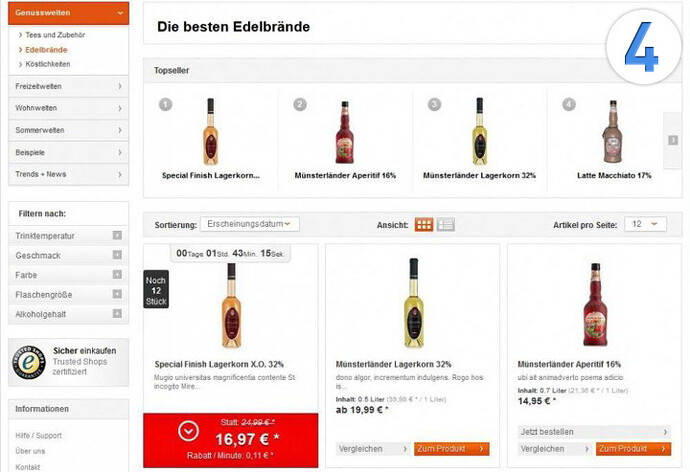Image resolution: width=690 pixels, height=472 pixels.
Task: Click Topseller rank 1 badge
Action: (x=165, y=105)
